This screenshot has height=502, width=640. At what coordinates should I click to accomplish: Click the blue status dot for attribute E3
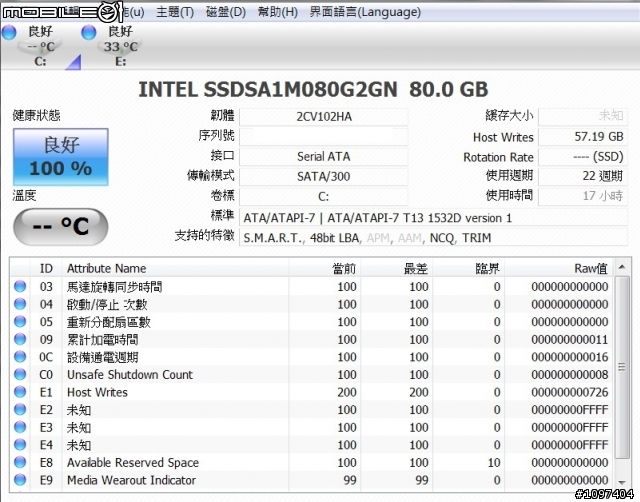tap(20, 427)
